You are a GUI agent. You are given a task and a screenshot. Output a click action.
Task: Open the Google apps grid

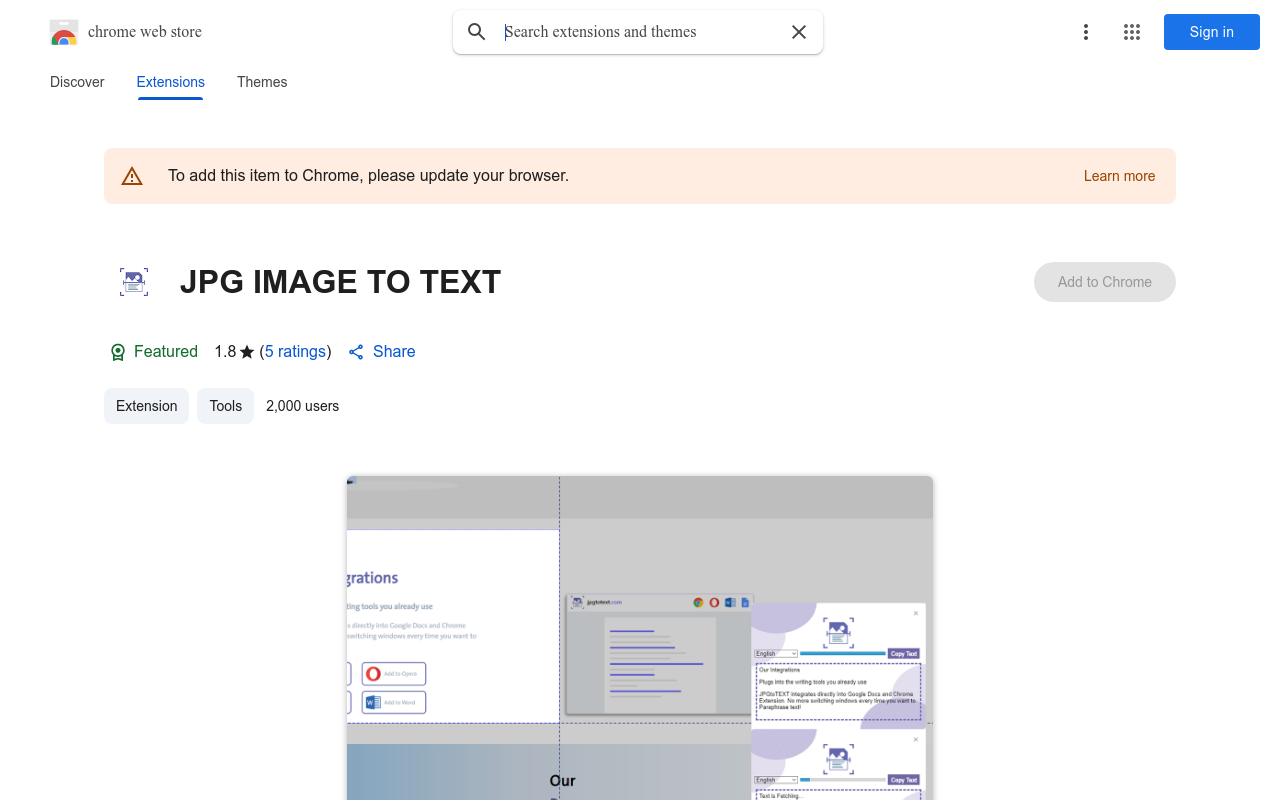(x=1132, y=32)
